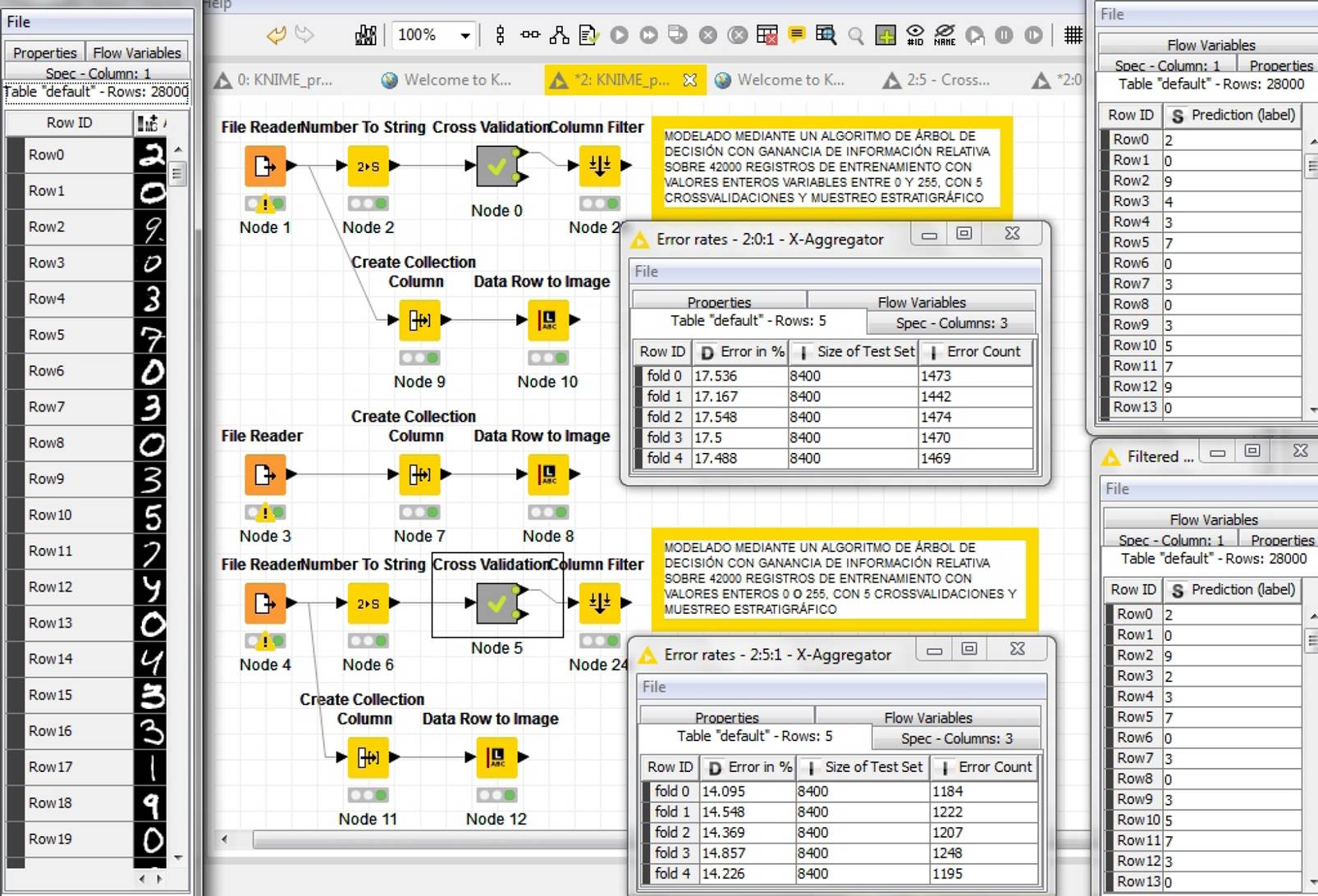The image size is (1318, 896).
Task: Click the new workflow annotation icon
Action: point(886,35)
